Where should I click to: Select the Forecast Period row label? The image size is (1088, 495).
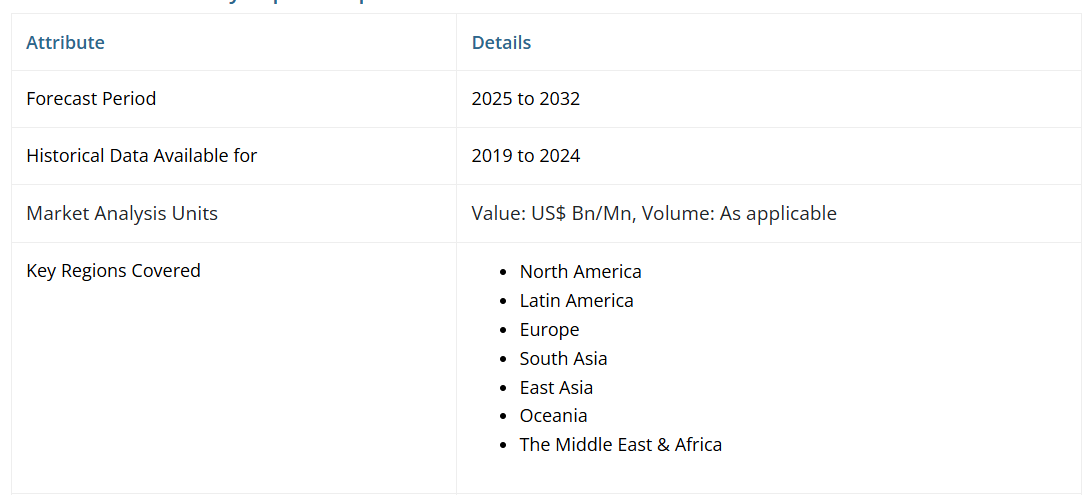[x=91, y=99]
